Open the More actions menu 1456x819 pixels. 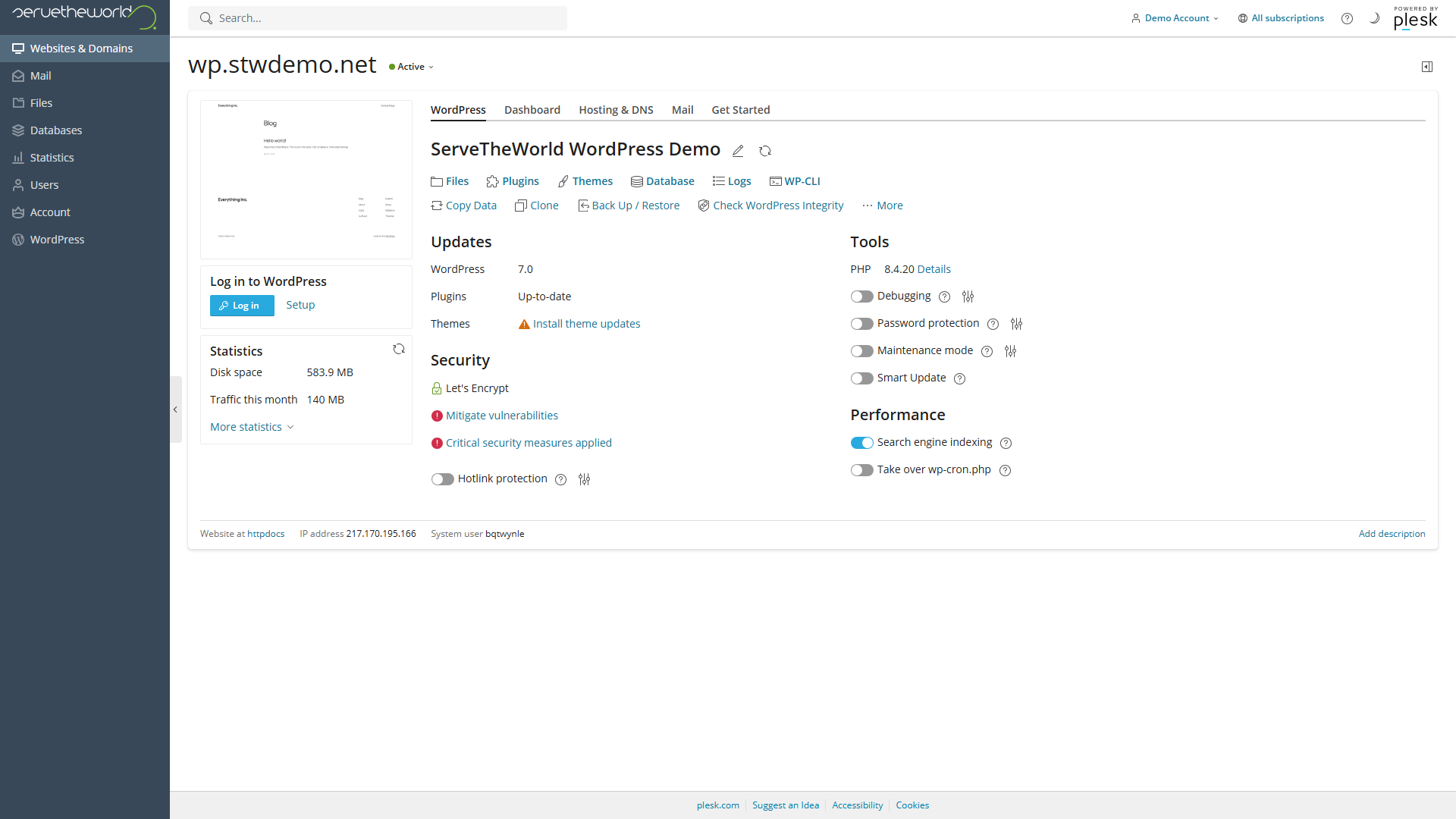click(882, 206)
